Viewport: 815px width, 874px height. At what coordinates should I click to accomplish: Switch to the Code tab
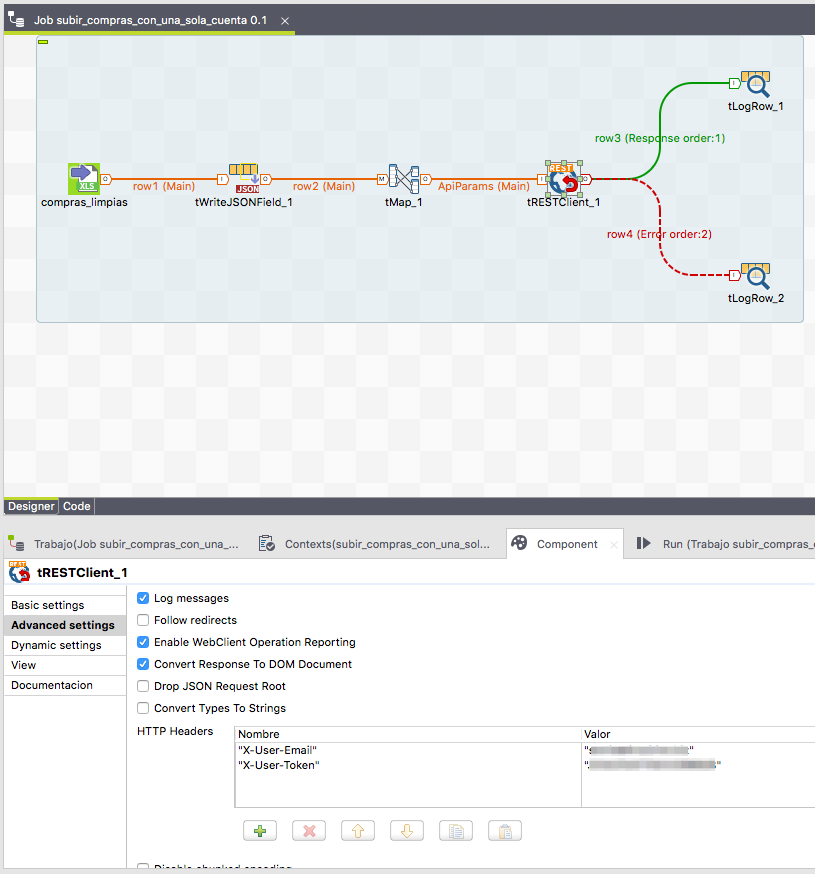pos(76,506)
